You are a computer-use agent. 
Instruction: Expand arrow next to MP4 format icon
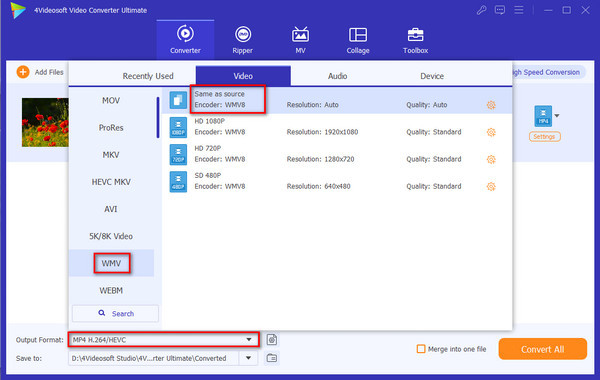click(557, 116)
